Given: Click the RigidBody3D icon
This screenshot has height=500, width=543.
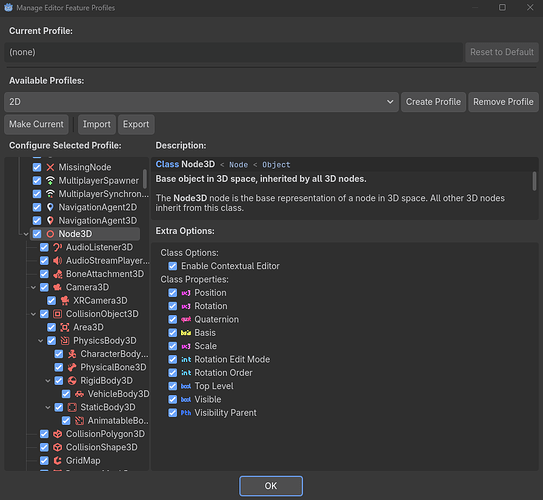Looking at the screenshot, I should pyautogui.click(x=72, y=381).
